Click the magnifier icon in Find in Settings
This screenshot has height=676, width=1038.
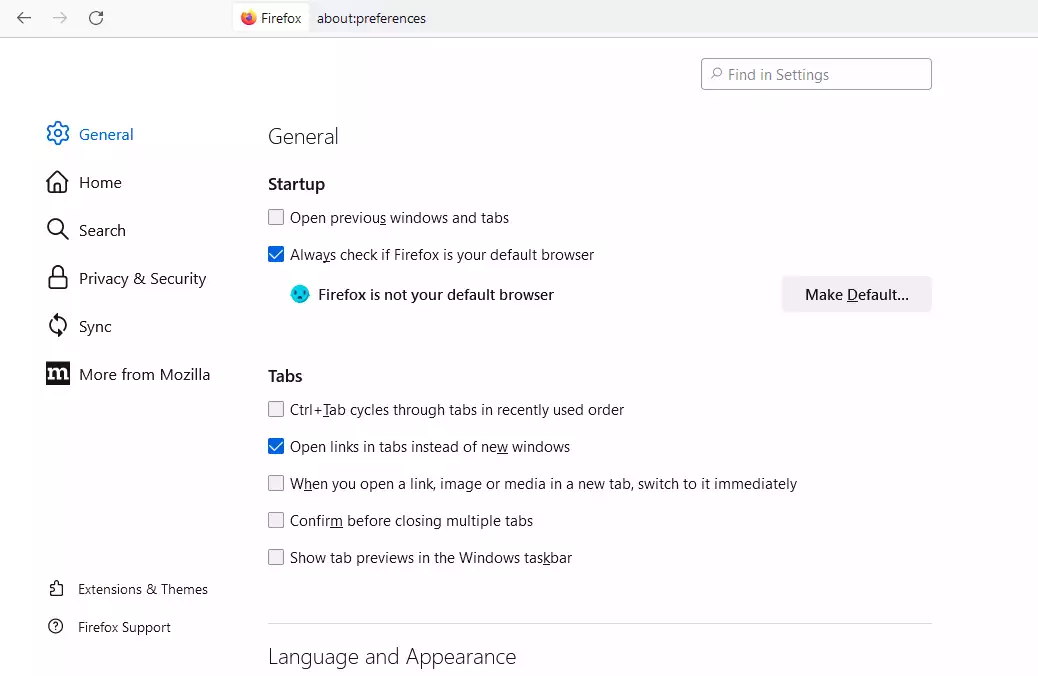(x=716, y=73)
